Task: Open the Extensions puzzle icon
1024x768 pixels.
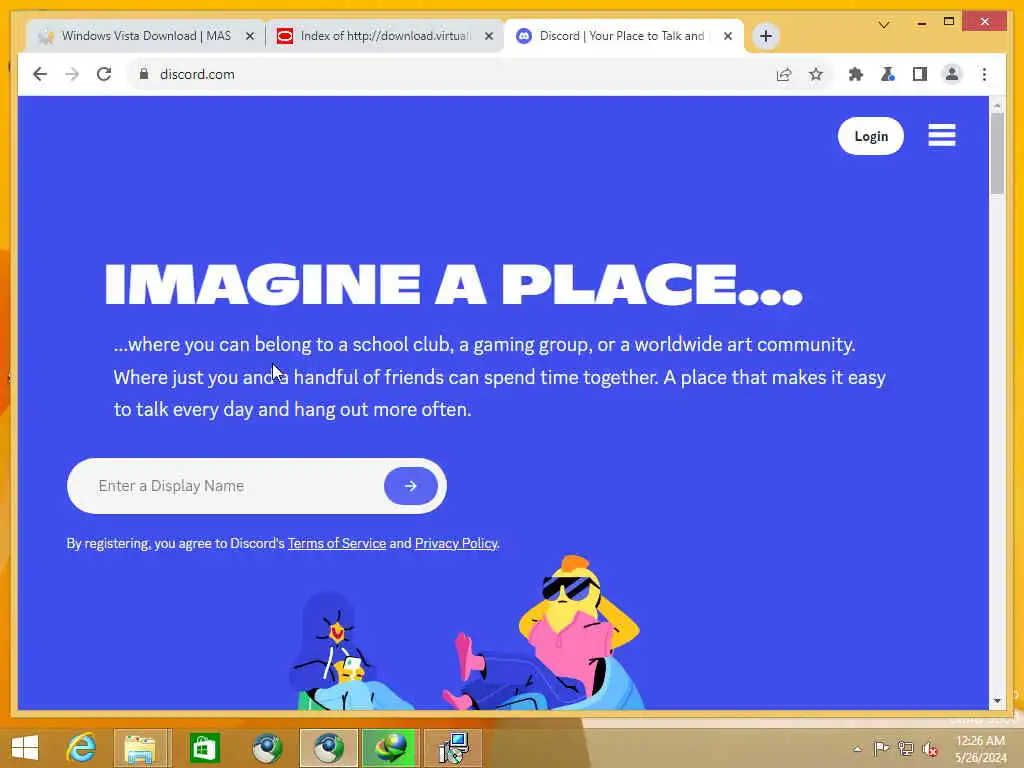Action: [856, 74]
